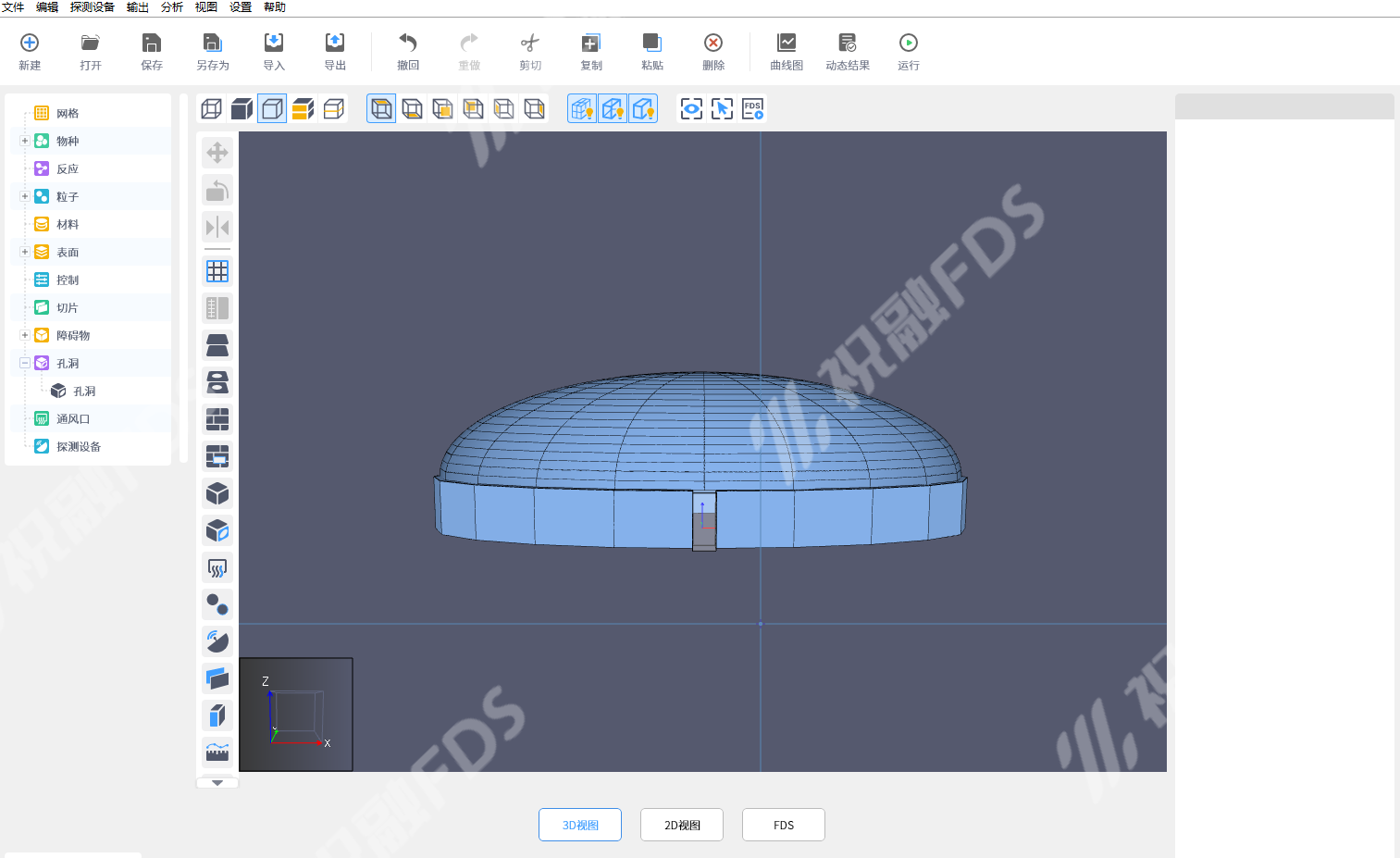Switch to the front-face cube view
The width and height of the screenshot is (1400, 858).
click(442, 109)
